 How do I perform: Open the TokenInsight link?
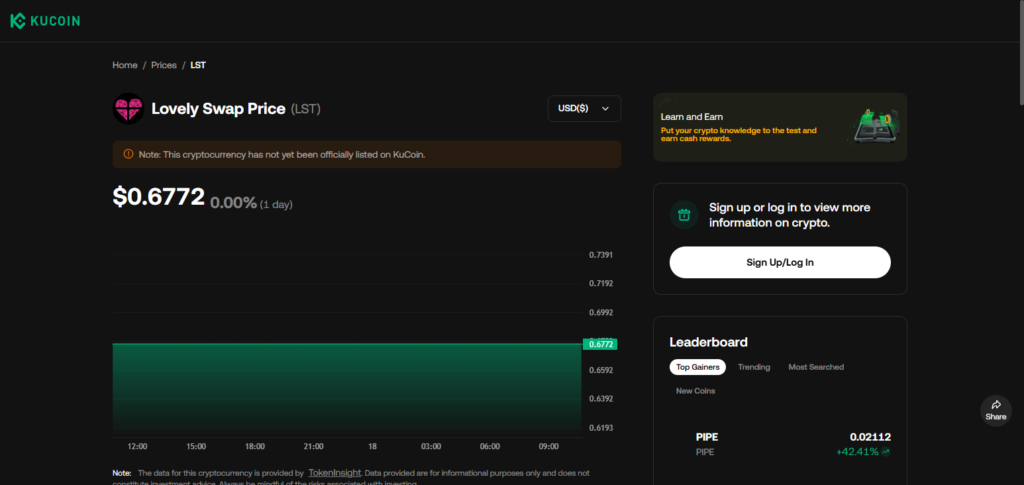(335, 473)
